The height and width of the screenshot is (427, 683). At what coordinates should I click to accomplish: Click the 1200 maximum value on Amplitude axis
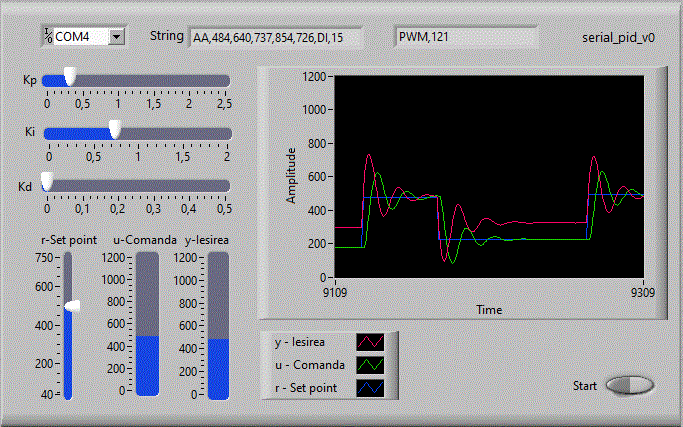point(314,77)
